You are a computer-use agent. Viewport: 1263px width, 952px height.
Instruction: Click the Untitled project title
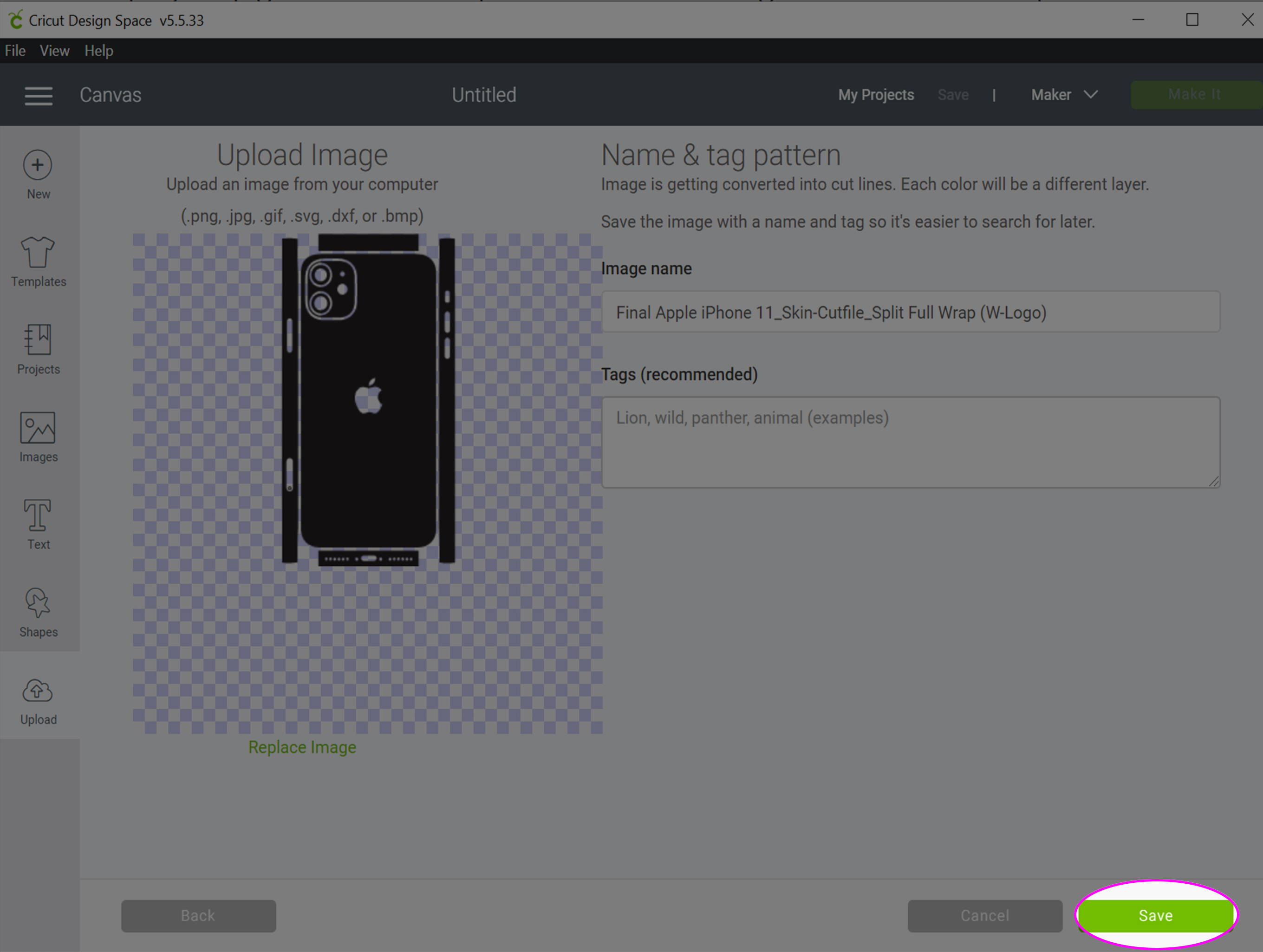(x=484, y=95)
